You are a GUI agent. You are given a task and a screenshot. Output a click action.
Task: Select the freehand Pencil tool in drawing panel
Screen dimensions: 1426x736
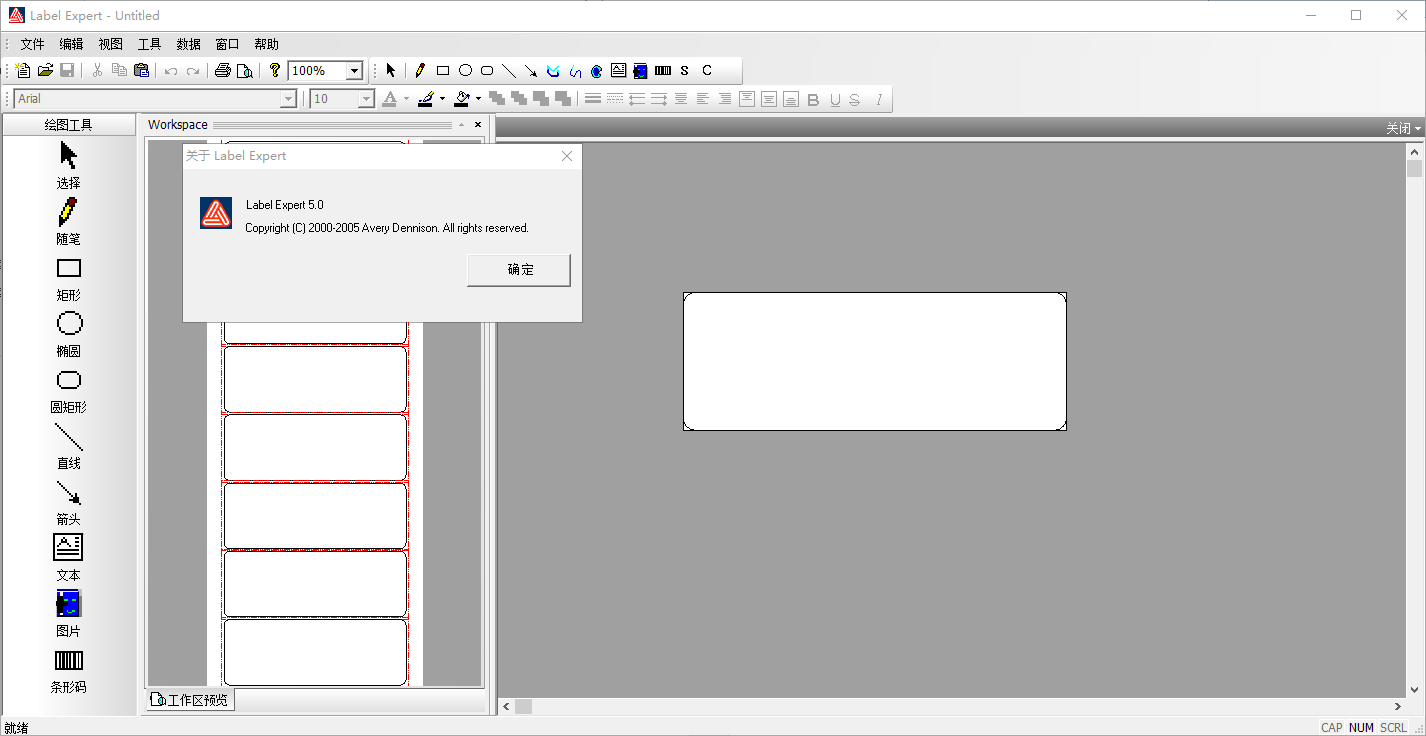pos(68,212)
